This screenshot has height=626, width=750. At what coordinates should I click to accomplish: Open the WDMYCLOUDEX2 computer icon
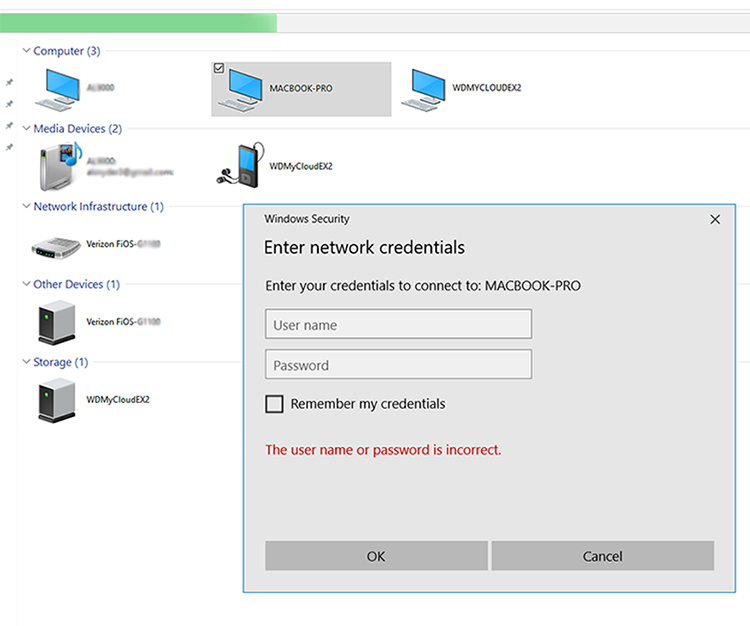point(423,90)
